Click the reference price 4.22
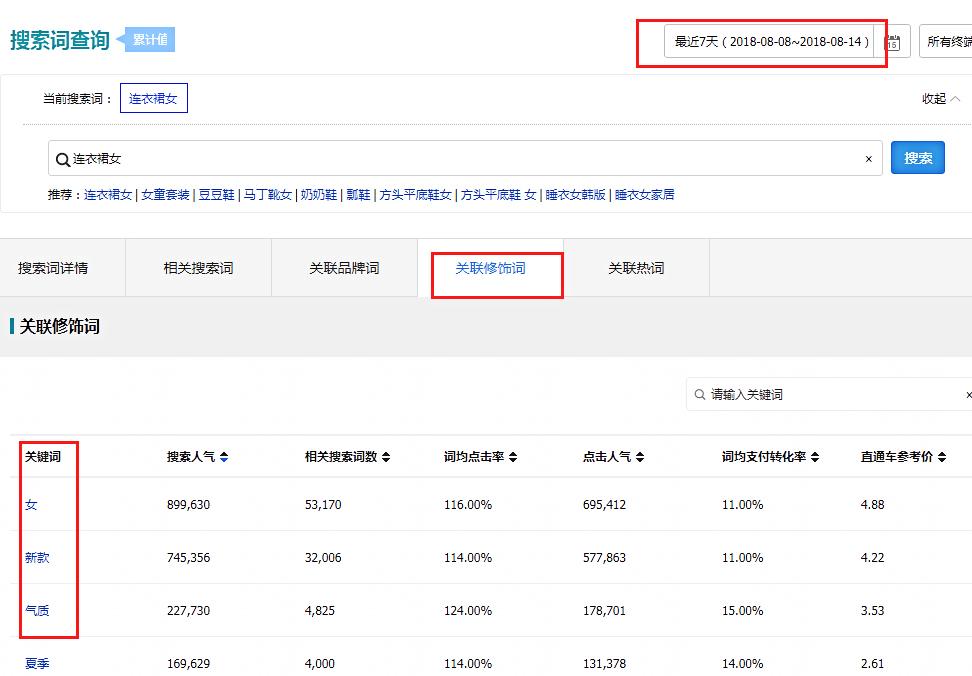The width and height of the screenshot is (972, 676). [x=872, y=558]
